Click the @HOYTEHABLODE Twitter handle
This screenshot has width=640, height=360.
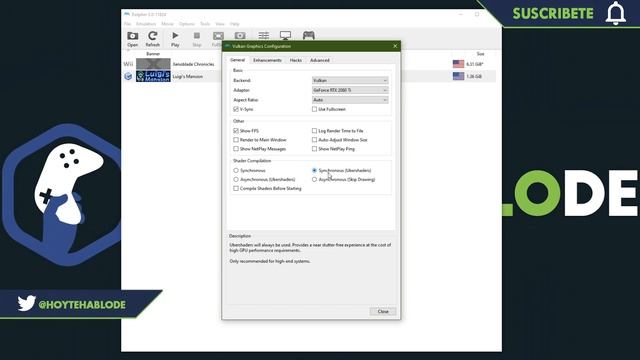coord(82,305)
